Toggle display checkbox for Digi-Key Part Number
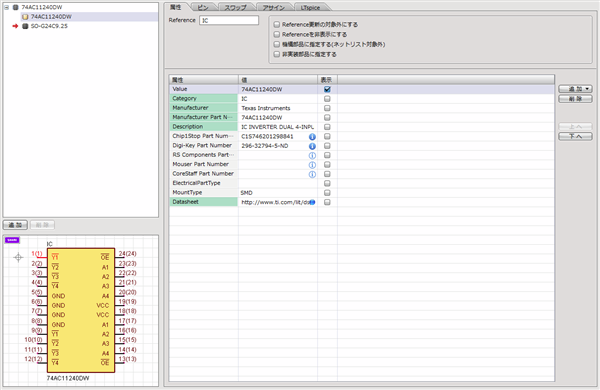 coord(327,146)
